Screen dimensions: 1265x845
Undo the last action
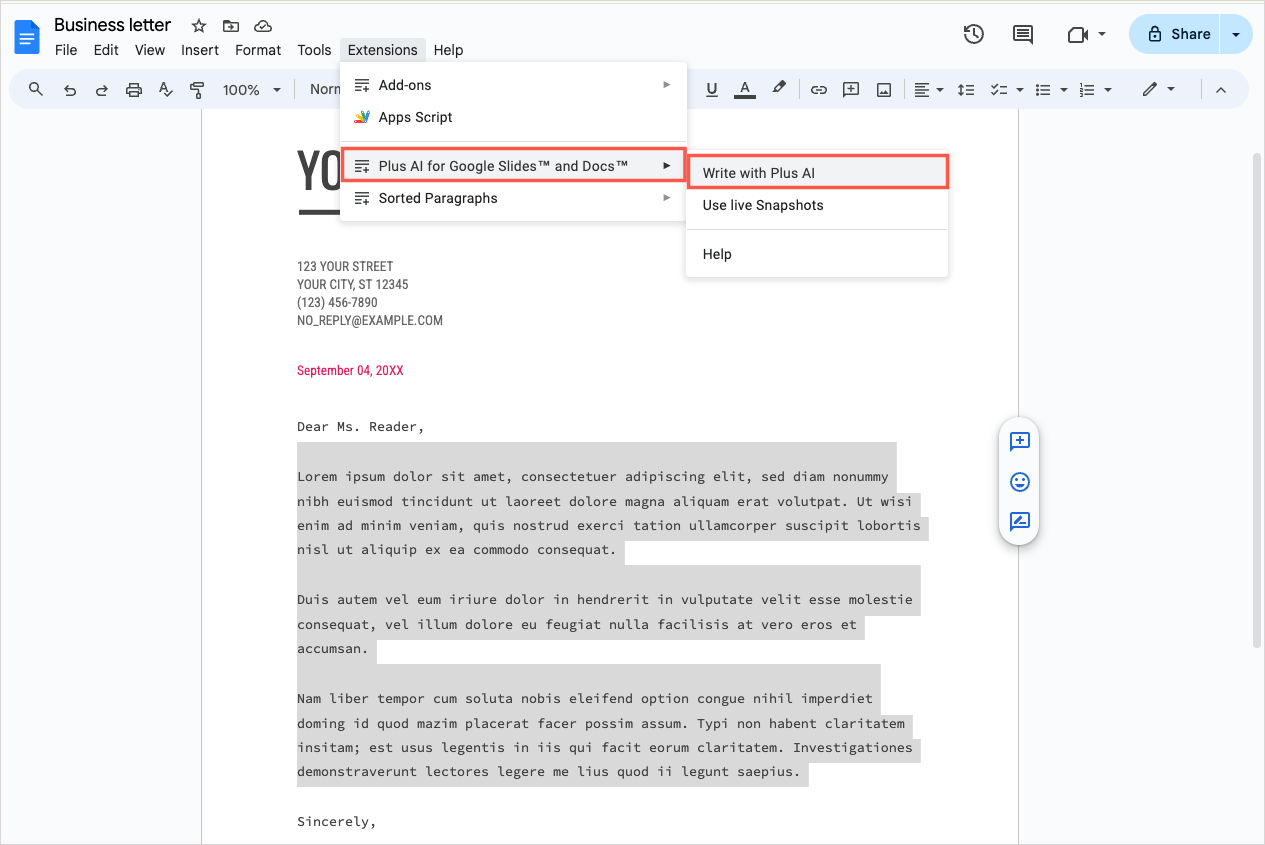[x=69, y=90]
